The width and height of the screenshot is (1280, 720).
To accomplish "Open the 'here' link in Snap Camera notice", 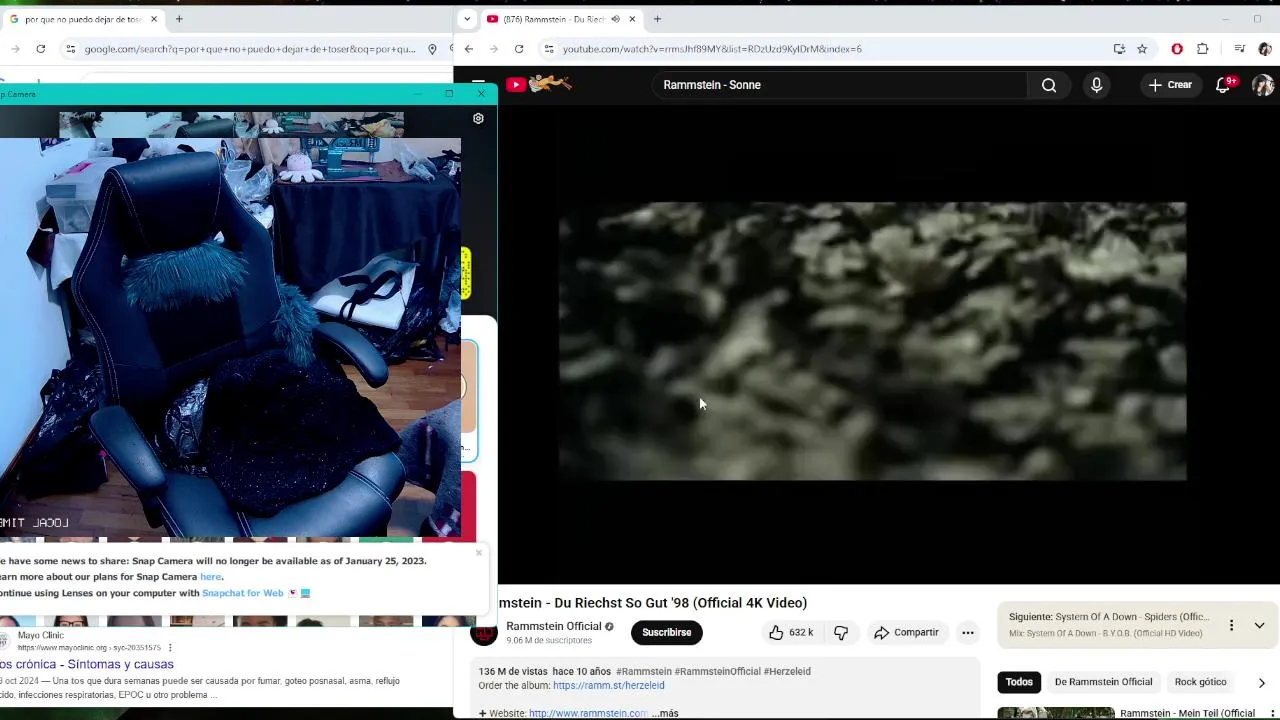I will click(x=210, y=577).
